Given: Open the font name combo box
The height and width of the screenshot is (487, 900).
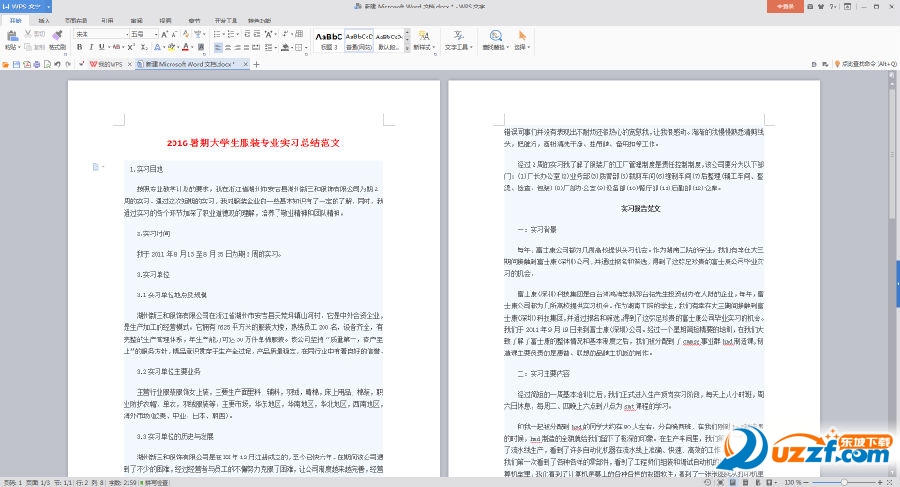Looking at the screenshot, I should (101, 34).
